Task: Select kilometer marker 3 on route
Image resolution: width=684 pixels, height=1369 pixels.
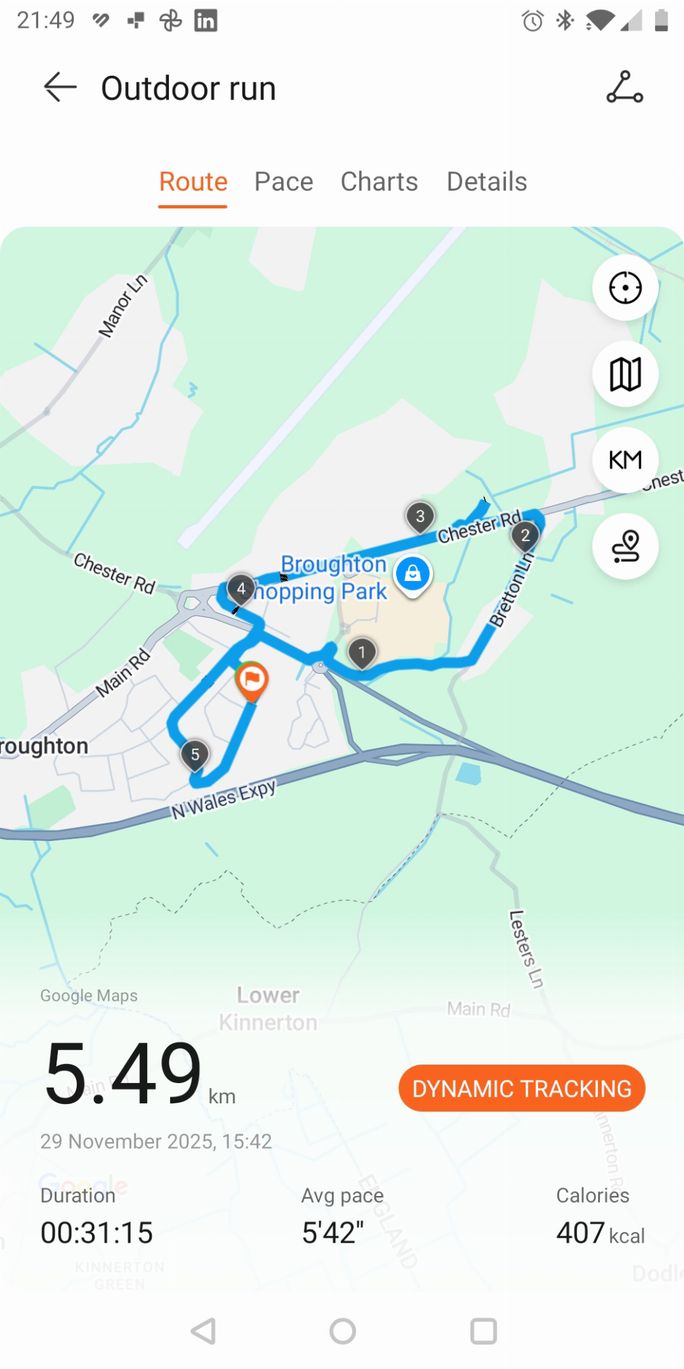Action: click(420, 517)
